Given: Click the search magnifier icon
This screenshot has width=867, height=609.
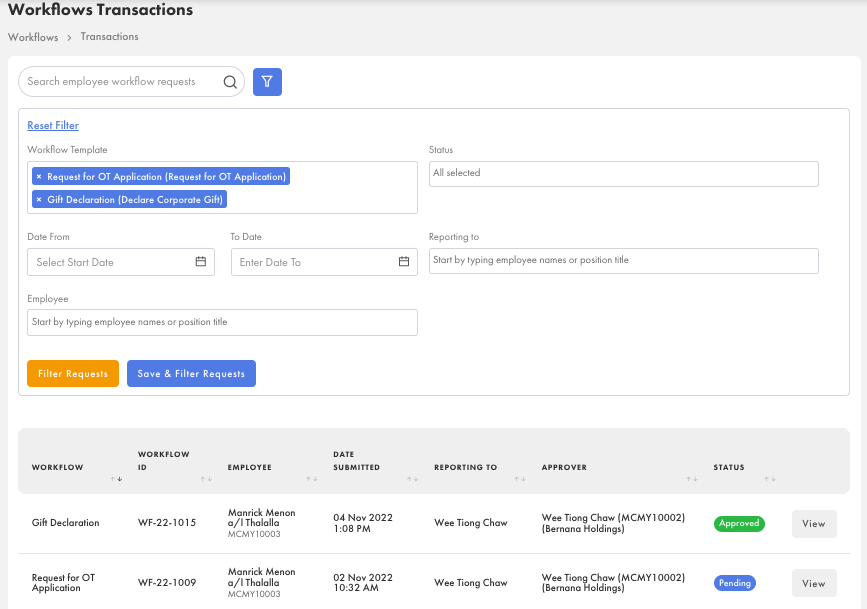Looking at the screenshot, I should pyautogui.click(x=229, y=82).
